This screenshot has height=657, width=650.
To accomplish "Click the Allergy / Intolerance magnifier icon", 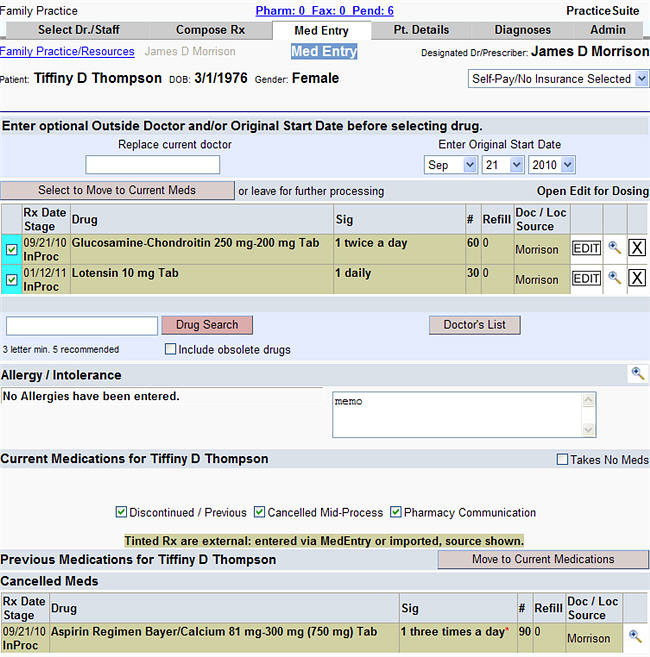I will point(637,373).
